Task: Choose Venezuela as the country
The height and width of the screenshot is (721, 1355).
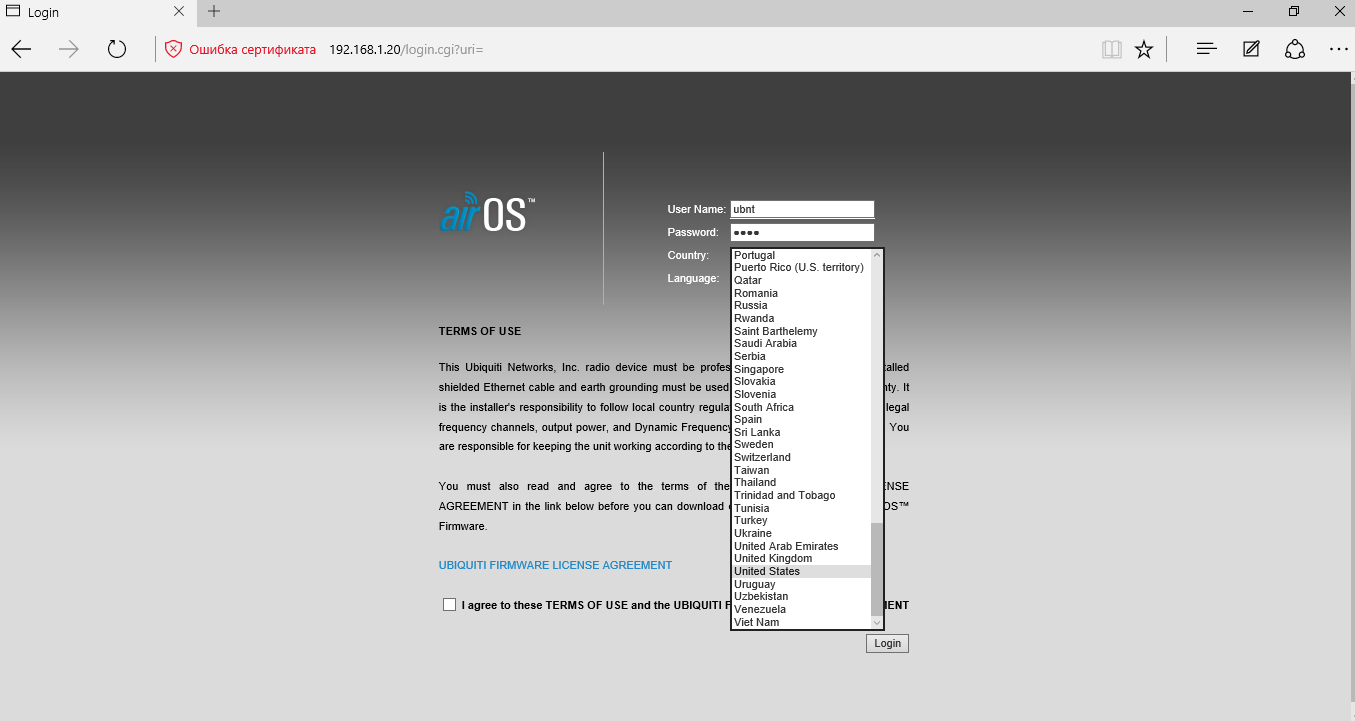Action: coord(801,609)
